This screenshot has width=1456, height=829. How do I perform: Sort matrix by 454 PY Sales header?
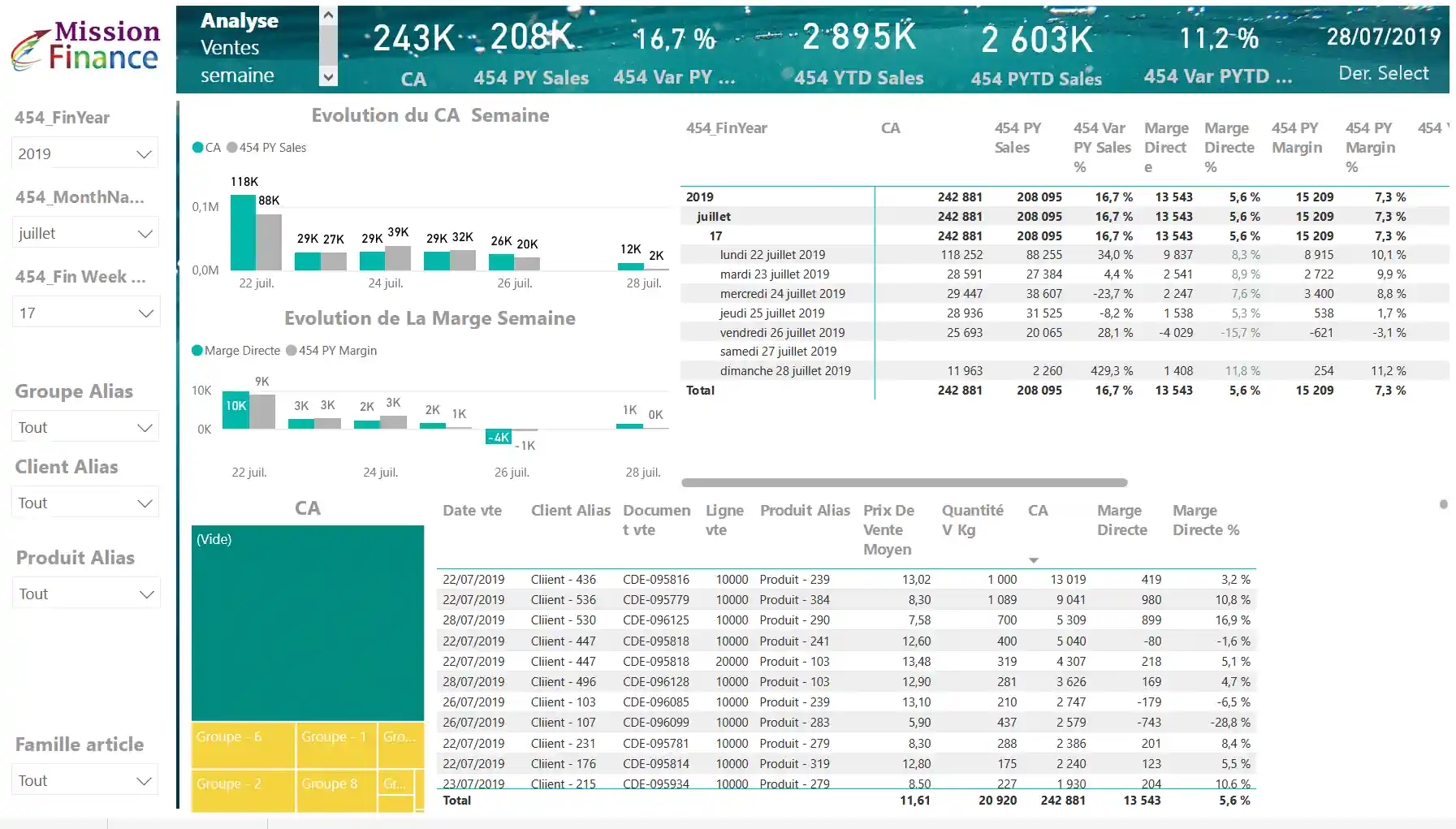click(x=1017, y=138)
